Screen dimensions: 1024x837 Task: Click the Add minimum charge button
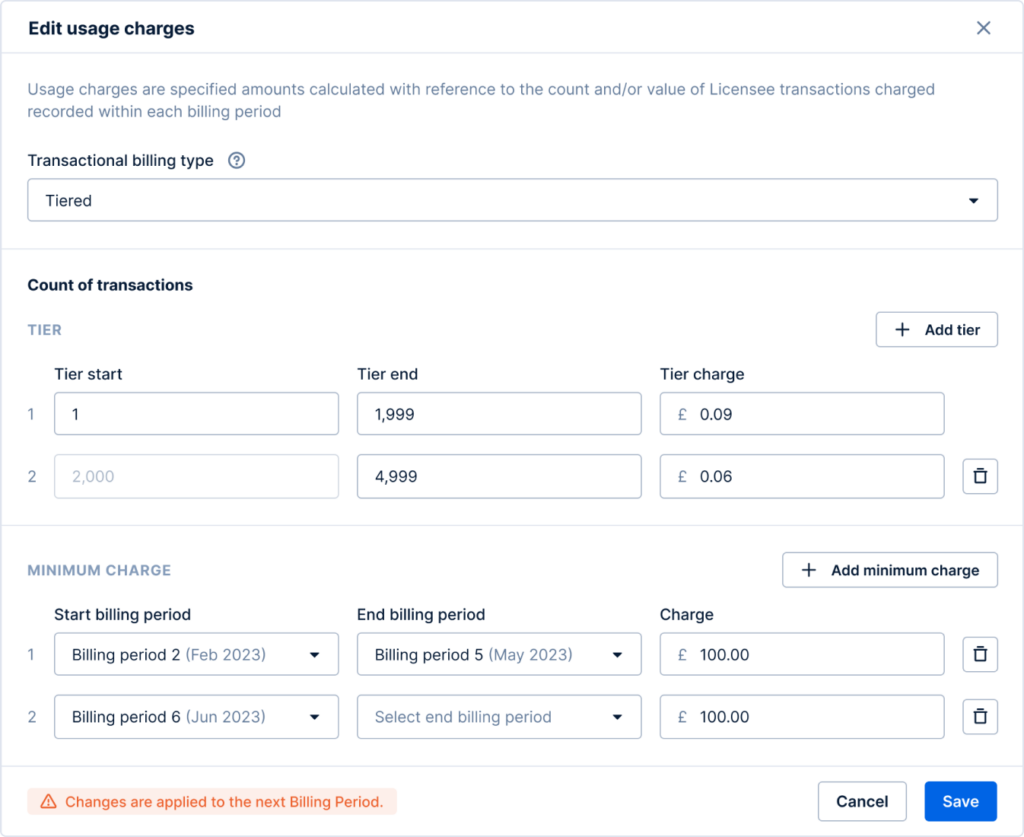tap(889, 569)
